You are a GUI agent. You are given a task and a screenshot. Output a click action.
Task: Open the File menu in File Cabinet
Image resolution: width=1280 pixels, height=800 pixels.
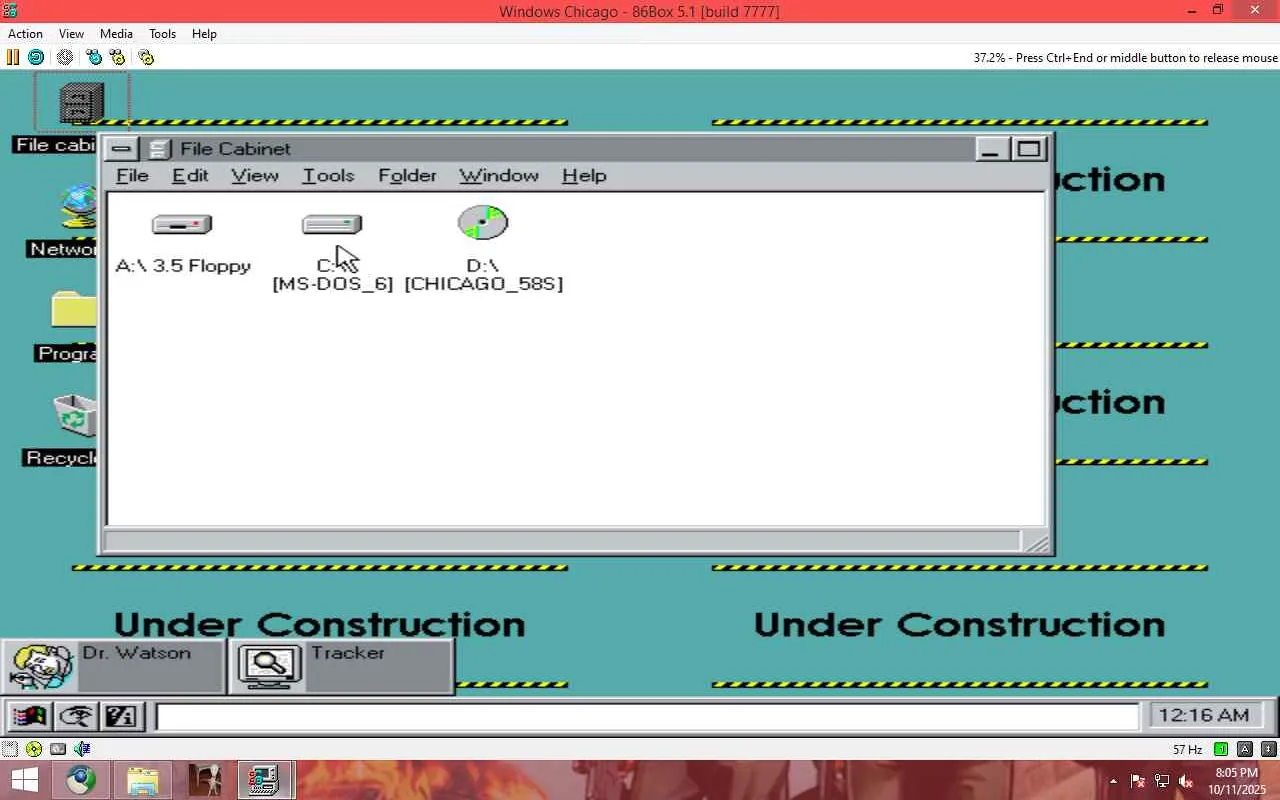coord(132,176)
